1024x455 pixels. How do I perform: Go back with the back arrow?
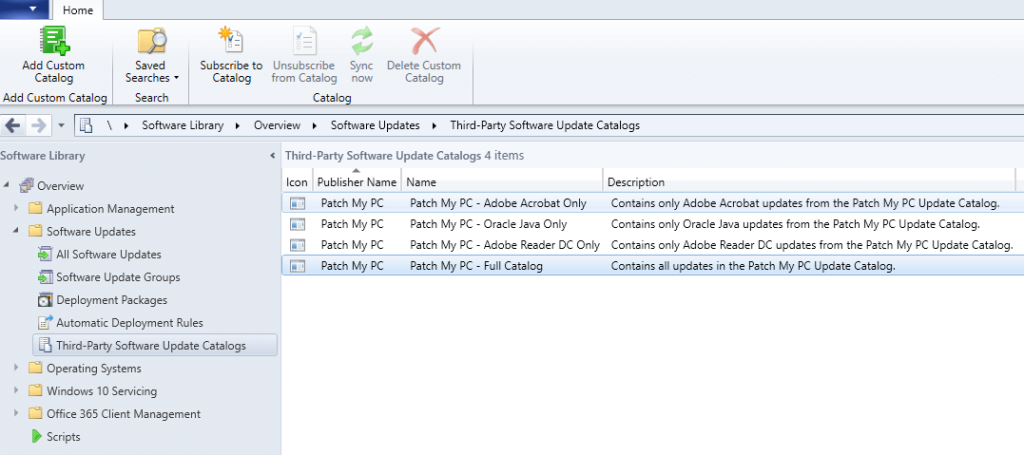click(12, 125)
